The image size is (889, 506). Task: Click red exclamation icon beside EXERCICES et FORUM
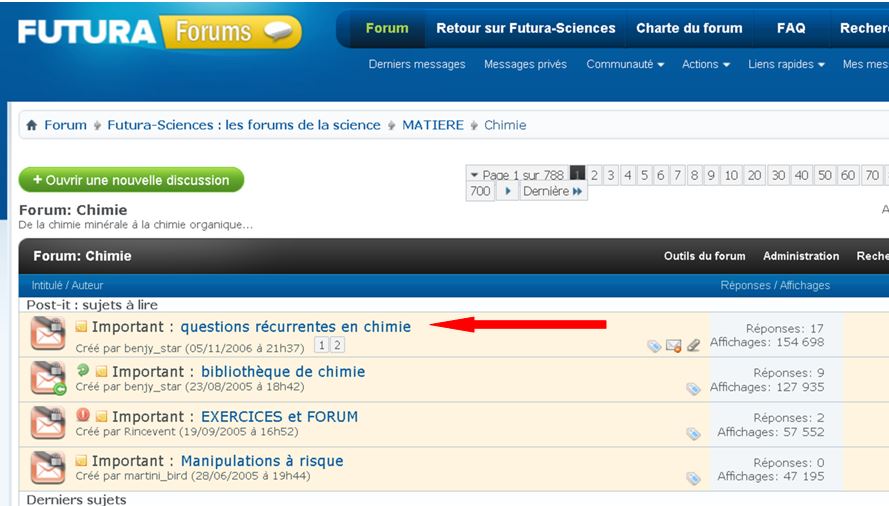coord(83,415)
